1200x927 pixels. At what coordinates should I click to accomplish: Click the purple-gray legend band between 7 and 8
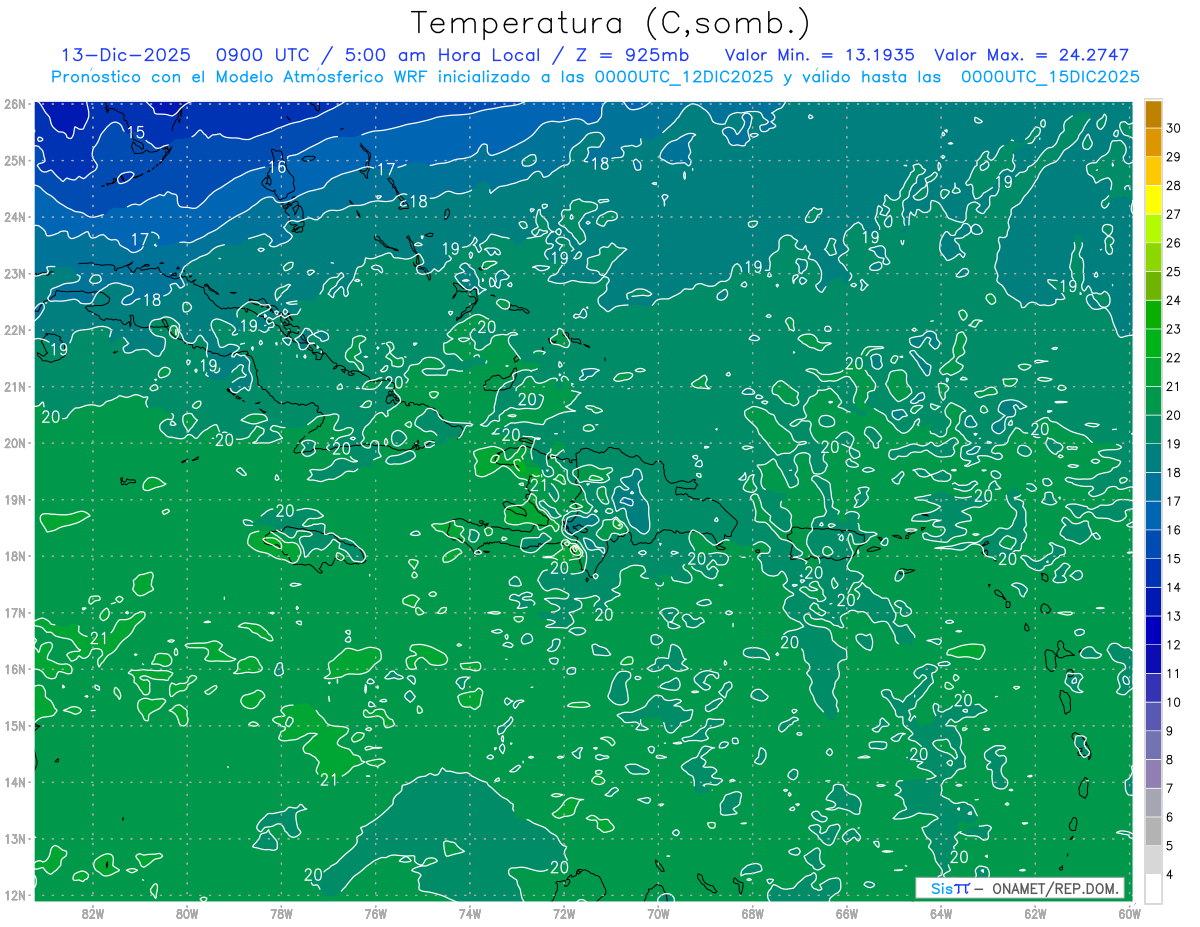(1153, 774)
